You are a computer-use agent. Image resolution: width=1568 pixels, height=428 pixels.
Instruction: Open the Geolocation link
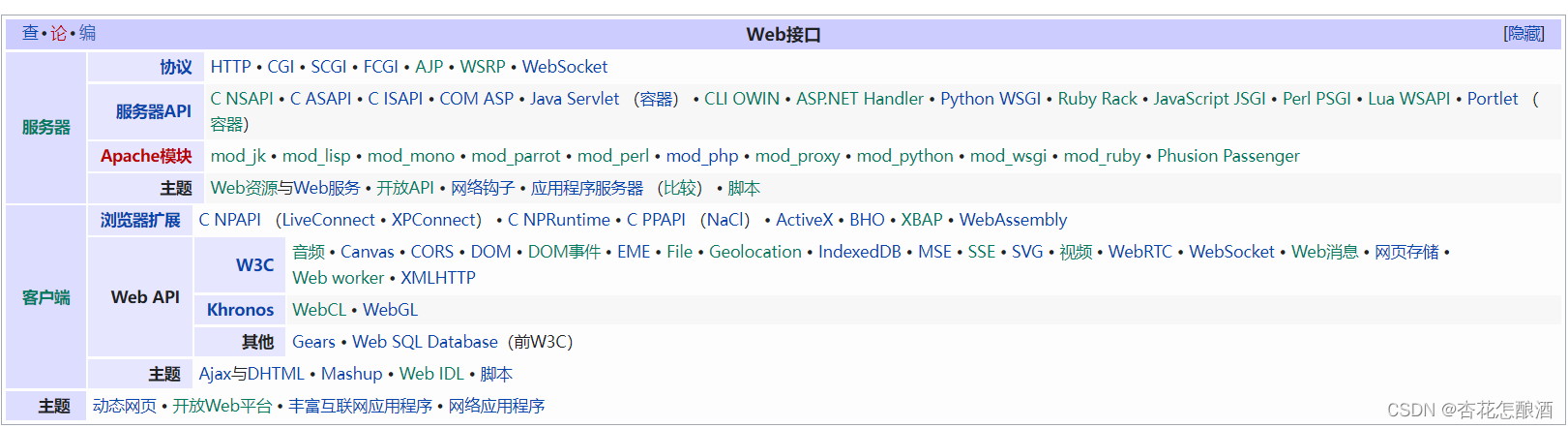pos(755,252)
